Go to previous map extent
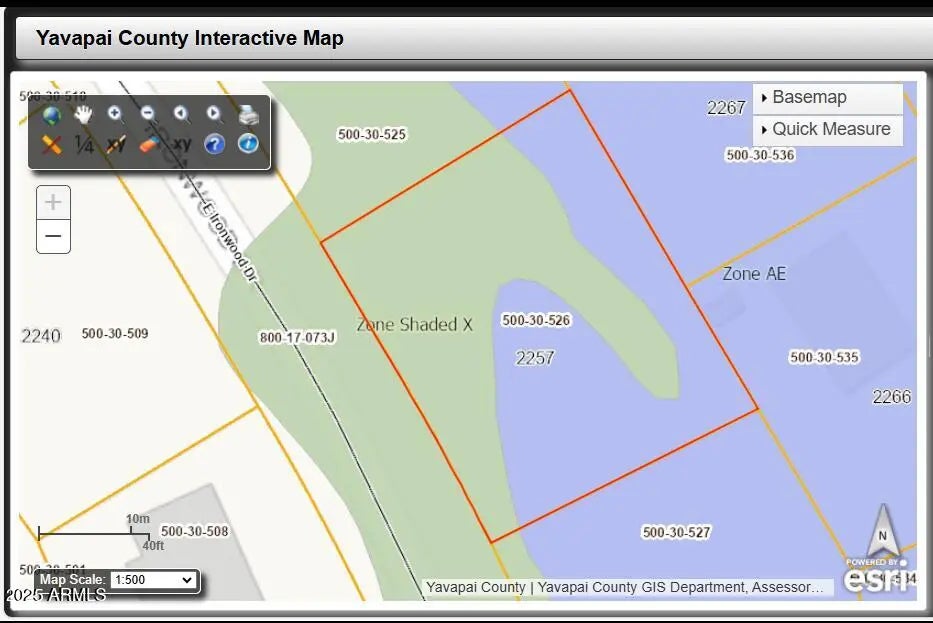Screen dimensions: 933x623 pyautogui.click(x=181, y=114)
